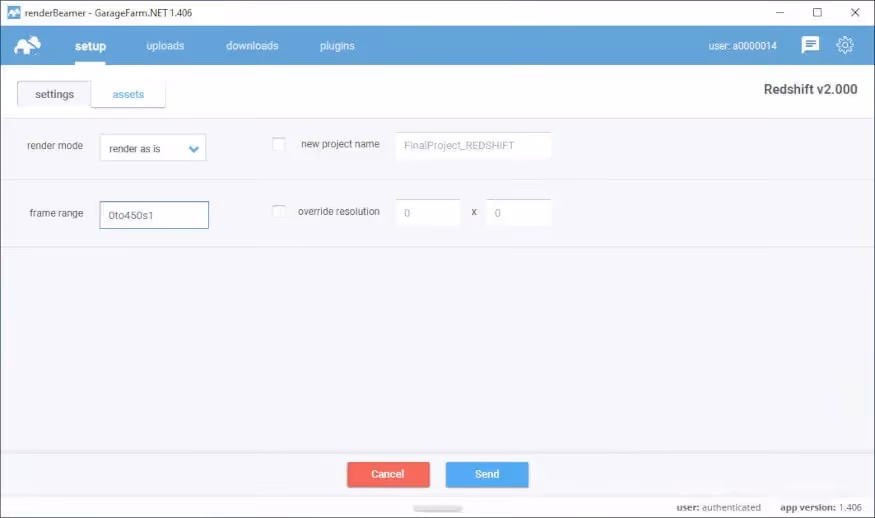Click the red Cancel button

coord(388,474)
